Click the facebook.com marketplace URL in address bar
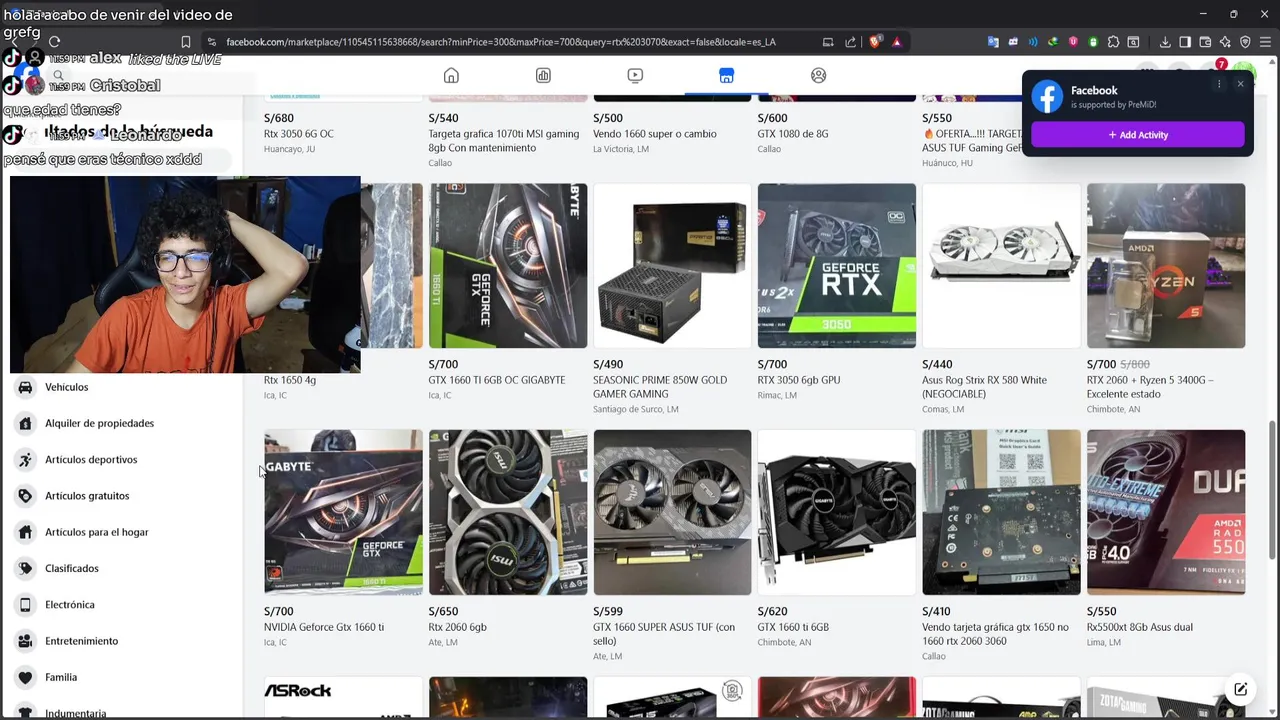Viewport: 1280px width, 720px height. 501,42
